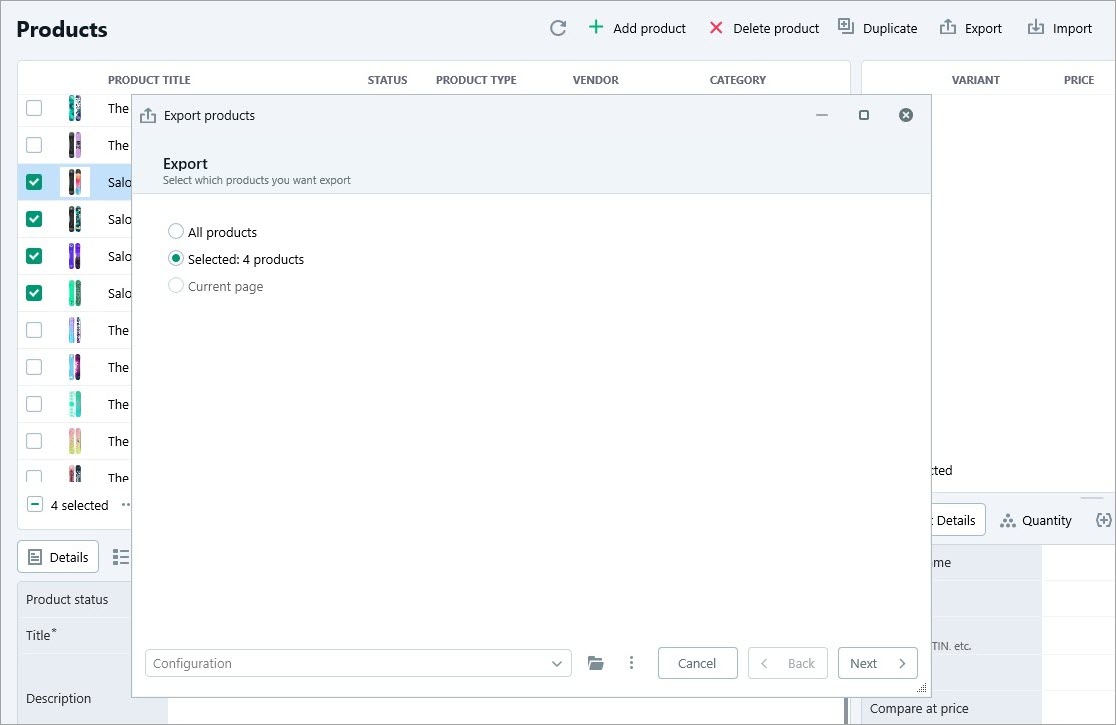Uncheck the purple snowboard row checkbox
The image size is (1116, 725).
pos(34,256)
